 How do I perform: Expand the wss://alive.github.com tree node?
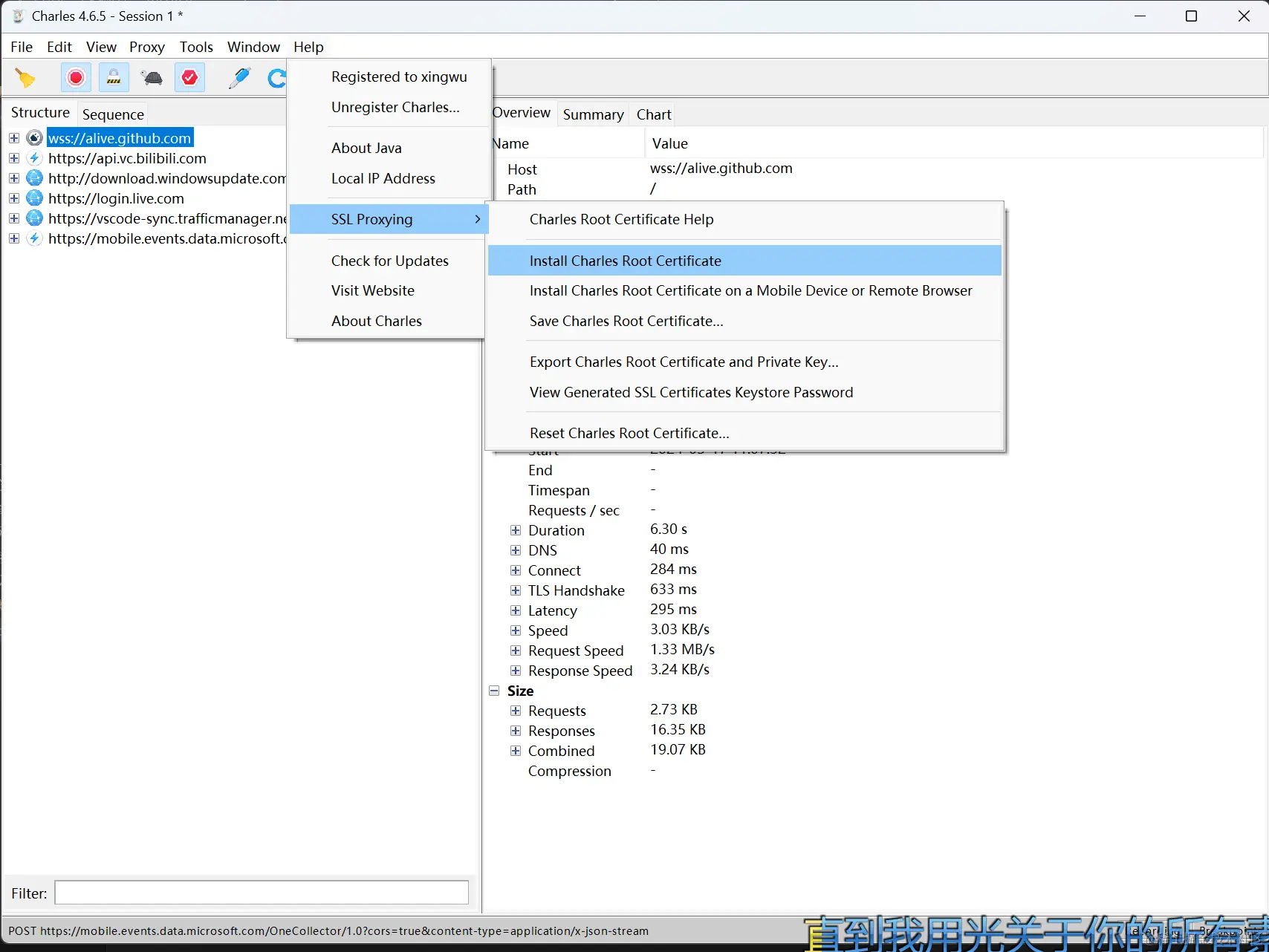point(14,138)
